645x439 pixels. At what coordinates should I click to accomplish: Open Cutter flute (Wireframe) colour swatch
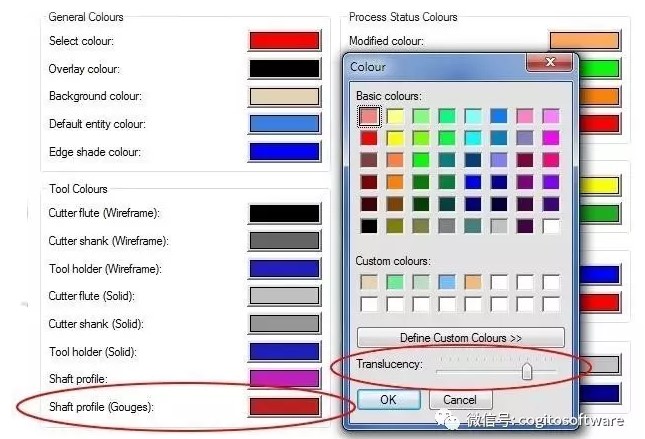pyautogui.click(x=284, y=213)
